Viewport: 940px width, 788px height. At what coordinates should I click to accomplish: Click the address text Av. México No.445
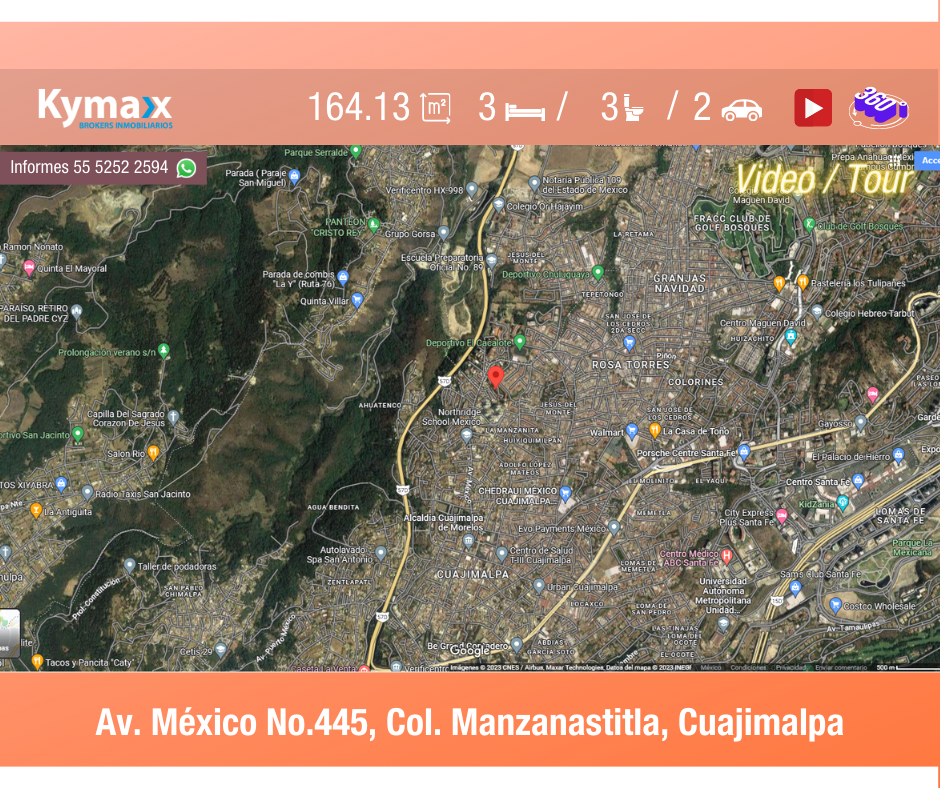point(236,722)
